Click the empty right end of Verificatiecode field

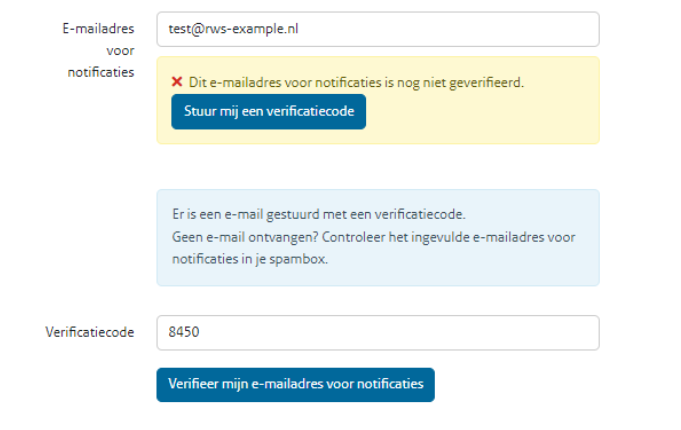[x=540, y=333]
